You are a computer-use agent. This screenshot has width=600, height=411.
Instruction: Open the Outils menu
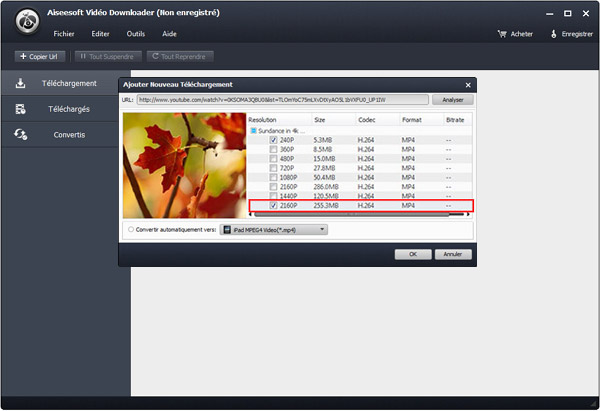pos(135,33)
